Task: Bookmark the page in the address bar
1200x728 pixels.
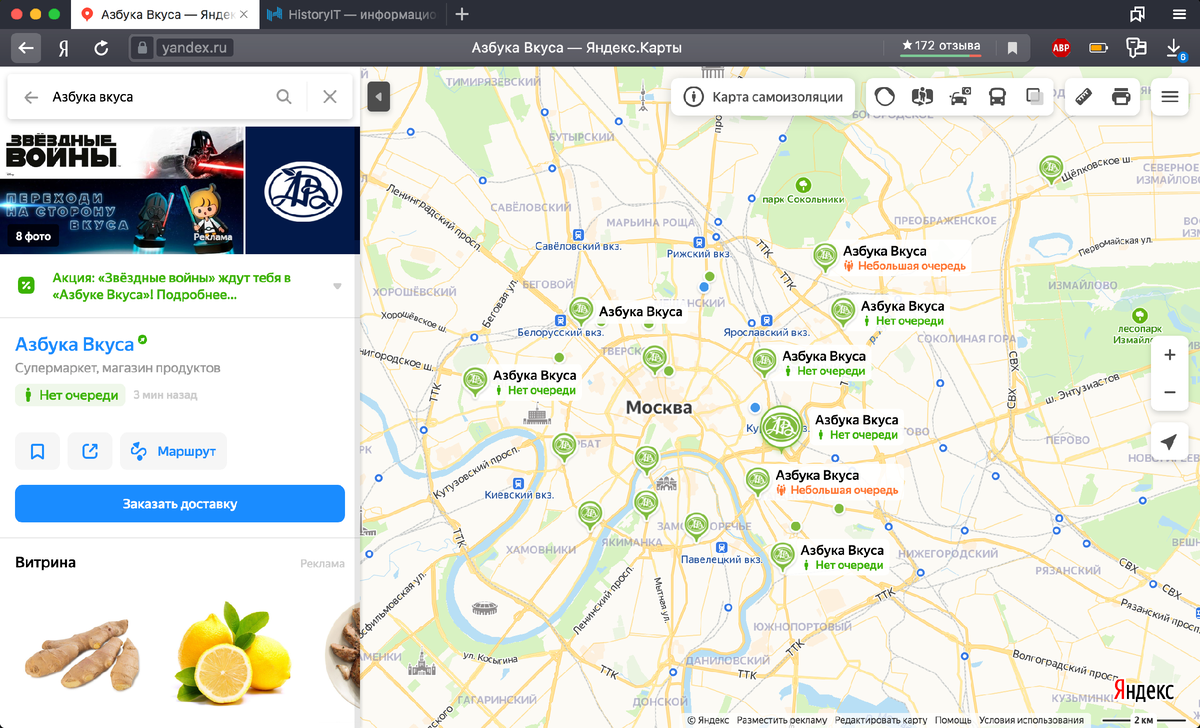Action: coord(1012,47)
